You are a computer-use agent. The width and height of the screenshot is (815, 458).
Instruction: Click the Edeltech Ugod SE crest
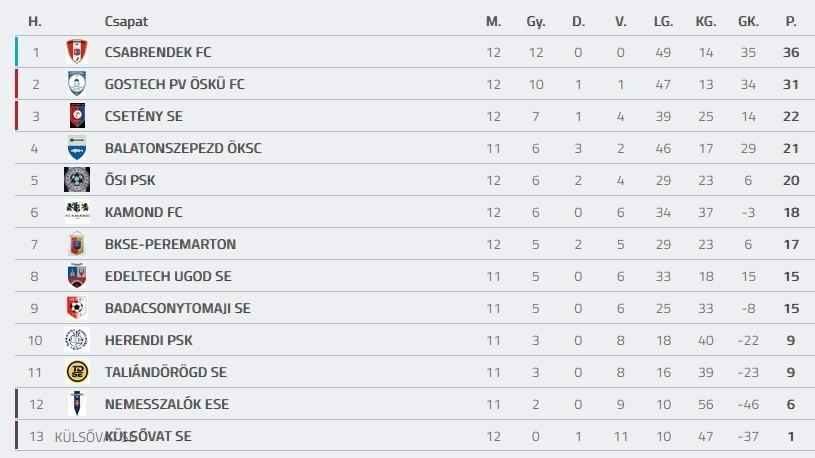pyautogui.click(x=77, y=276)
